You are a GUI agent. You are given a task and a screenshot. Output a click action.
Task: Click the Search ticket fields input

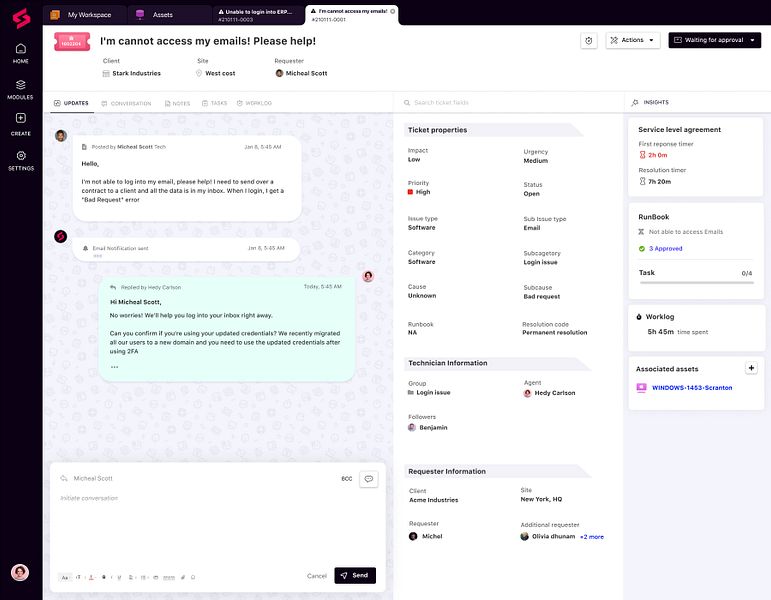click(509, 103)
